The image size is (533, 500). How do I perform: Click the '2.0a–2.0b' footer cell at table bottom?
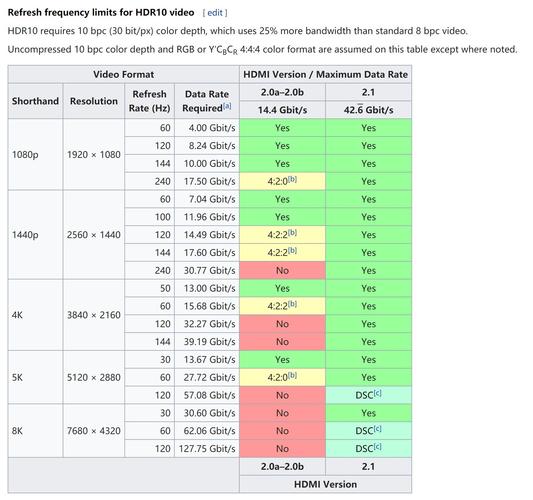coord(282,466)
